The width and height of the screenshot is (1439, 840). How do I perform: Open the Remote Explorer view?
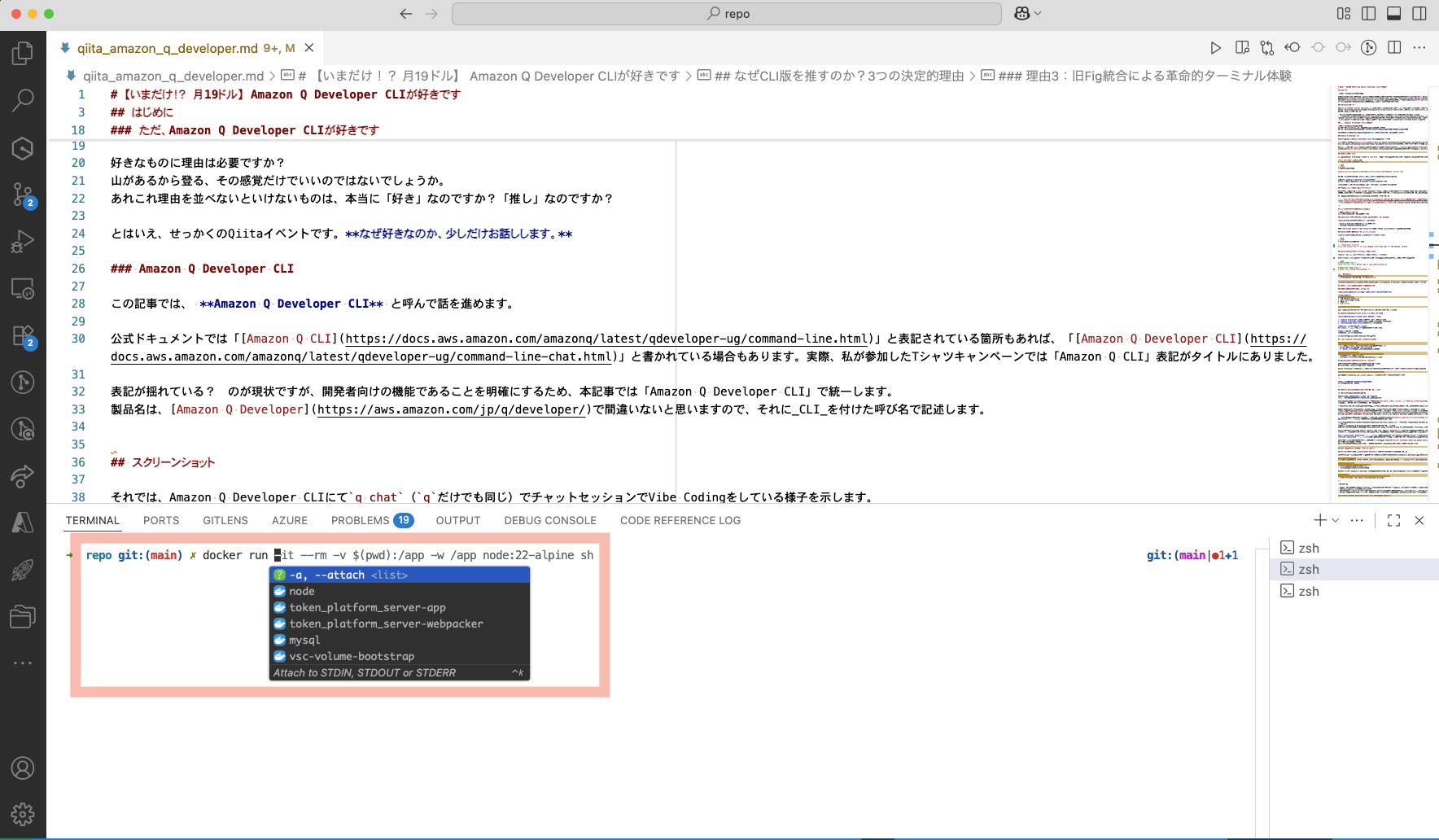(23, 289)
